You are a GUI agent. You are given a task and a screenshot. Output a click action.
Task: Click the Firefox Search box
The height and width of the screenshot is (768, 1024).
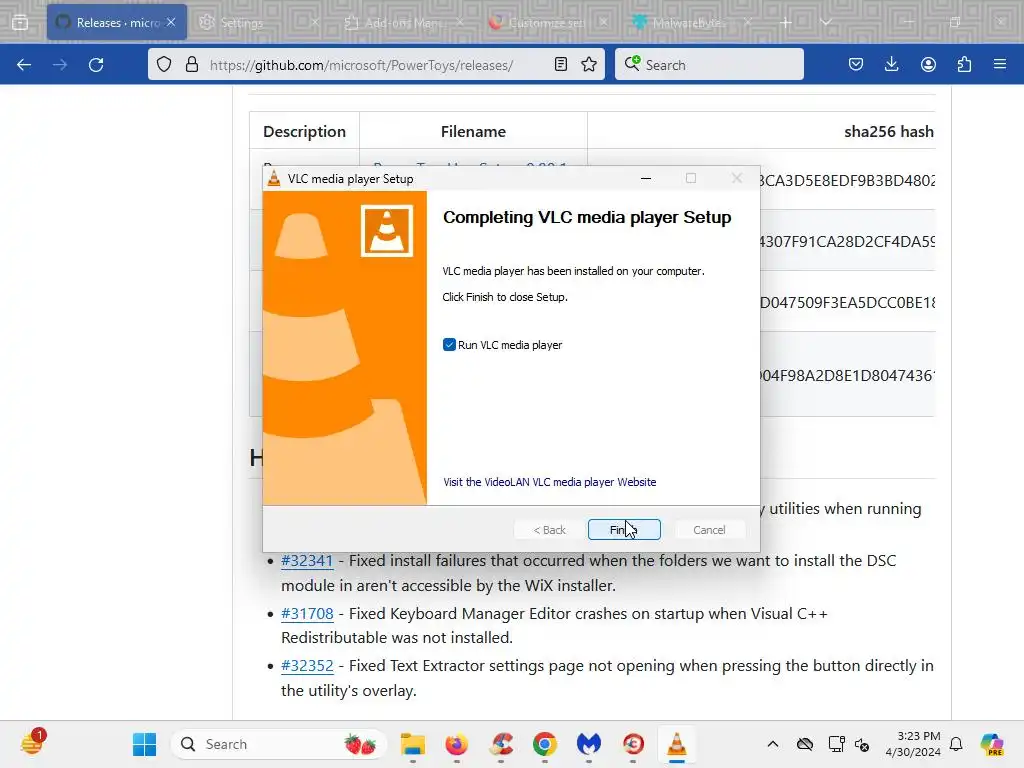click(709, 65)
